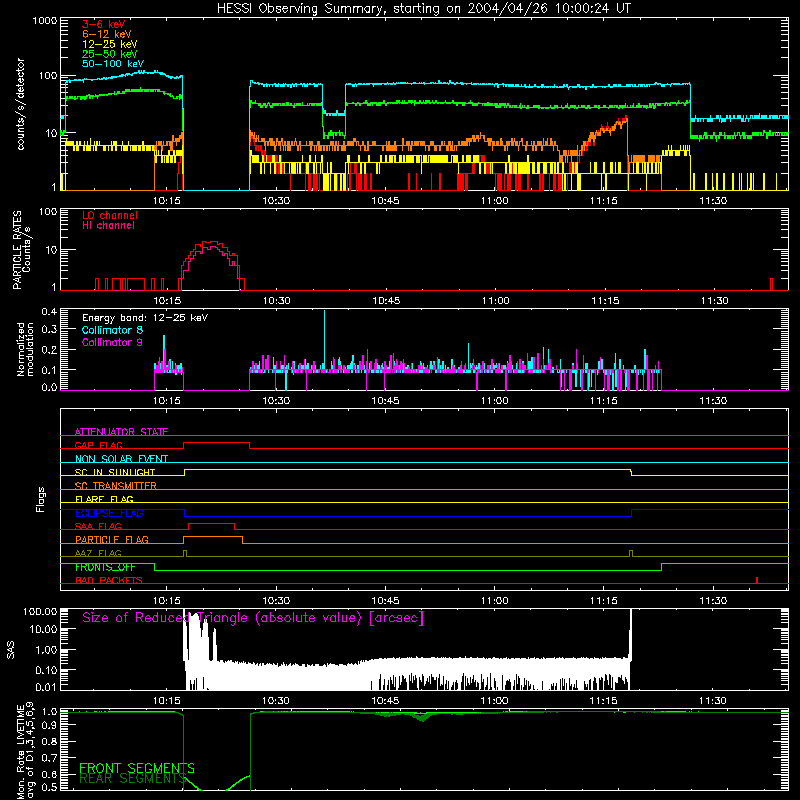Viewport: 800px width, 800px height.
Task: Click the '0.01' SAS tick value
Action: tap(46, 687)
